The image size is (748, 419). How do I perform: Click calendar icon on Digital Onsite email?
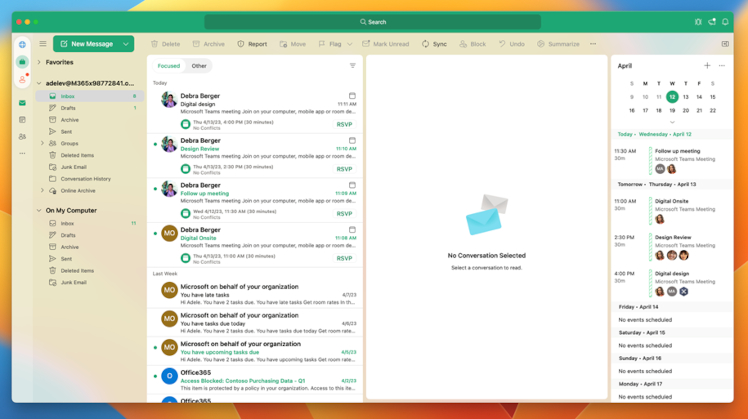click(352, 230)
